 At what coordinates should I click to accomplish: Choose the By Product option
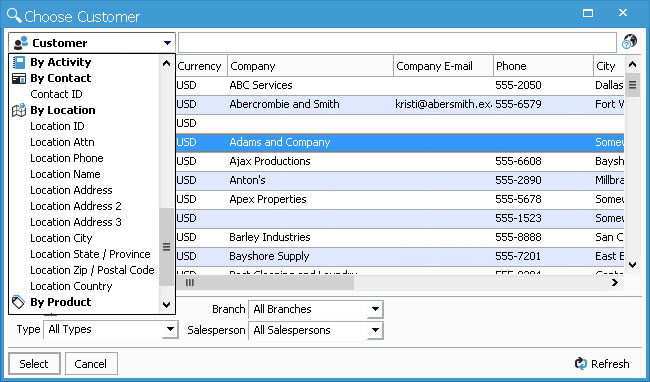point(61,302)
